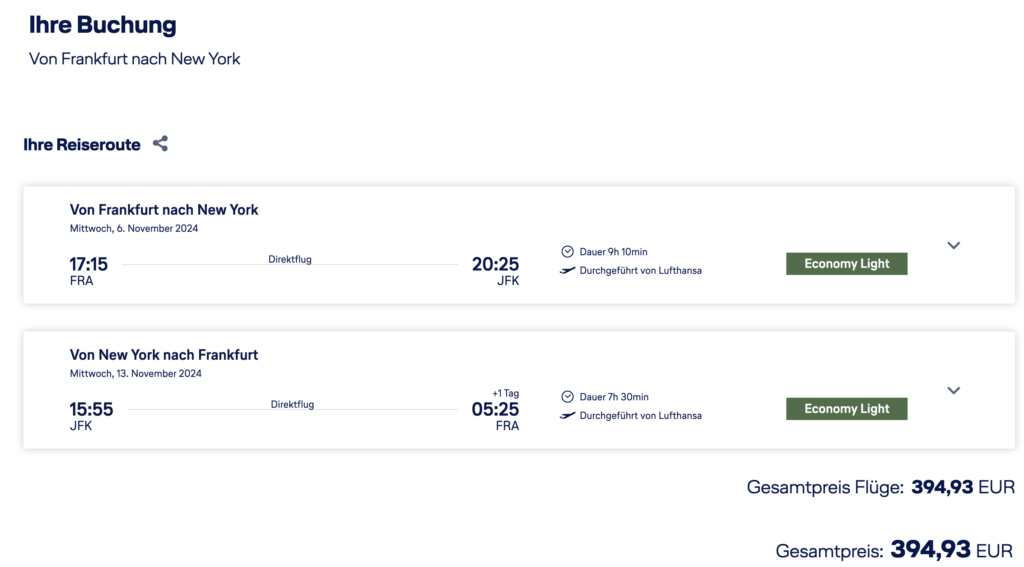Viewport: 1024px width, 567px height.
Task: Click the 20:25 JFK arrival time
Action: [x=495, y=265]
